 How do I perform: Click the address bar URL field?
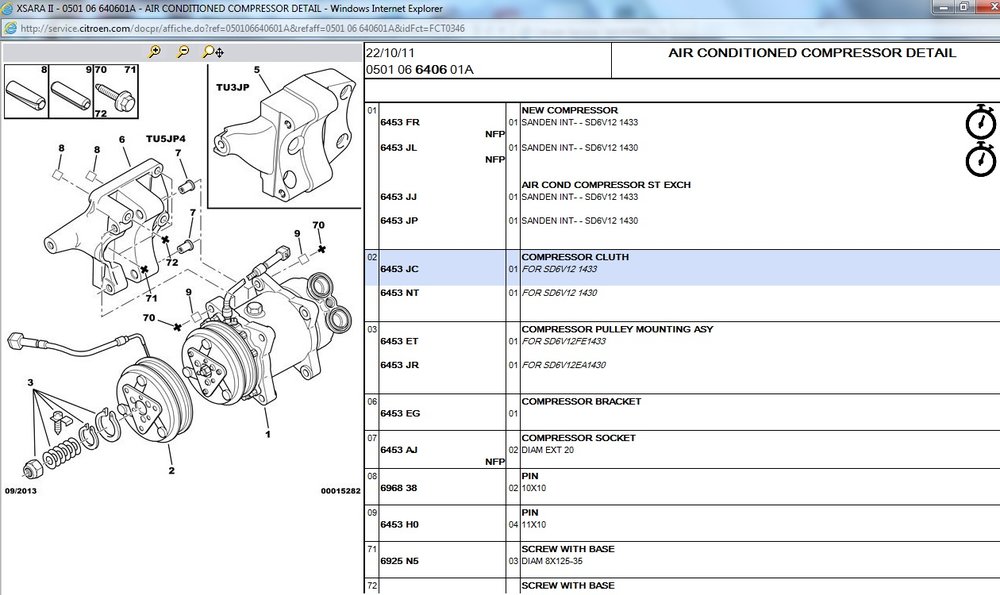[242, 29]
